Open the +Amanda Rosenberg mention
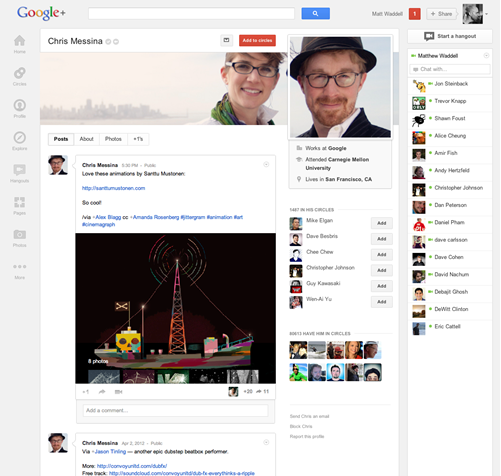501x476 pixels. point(154,217)
